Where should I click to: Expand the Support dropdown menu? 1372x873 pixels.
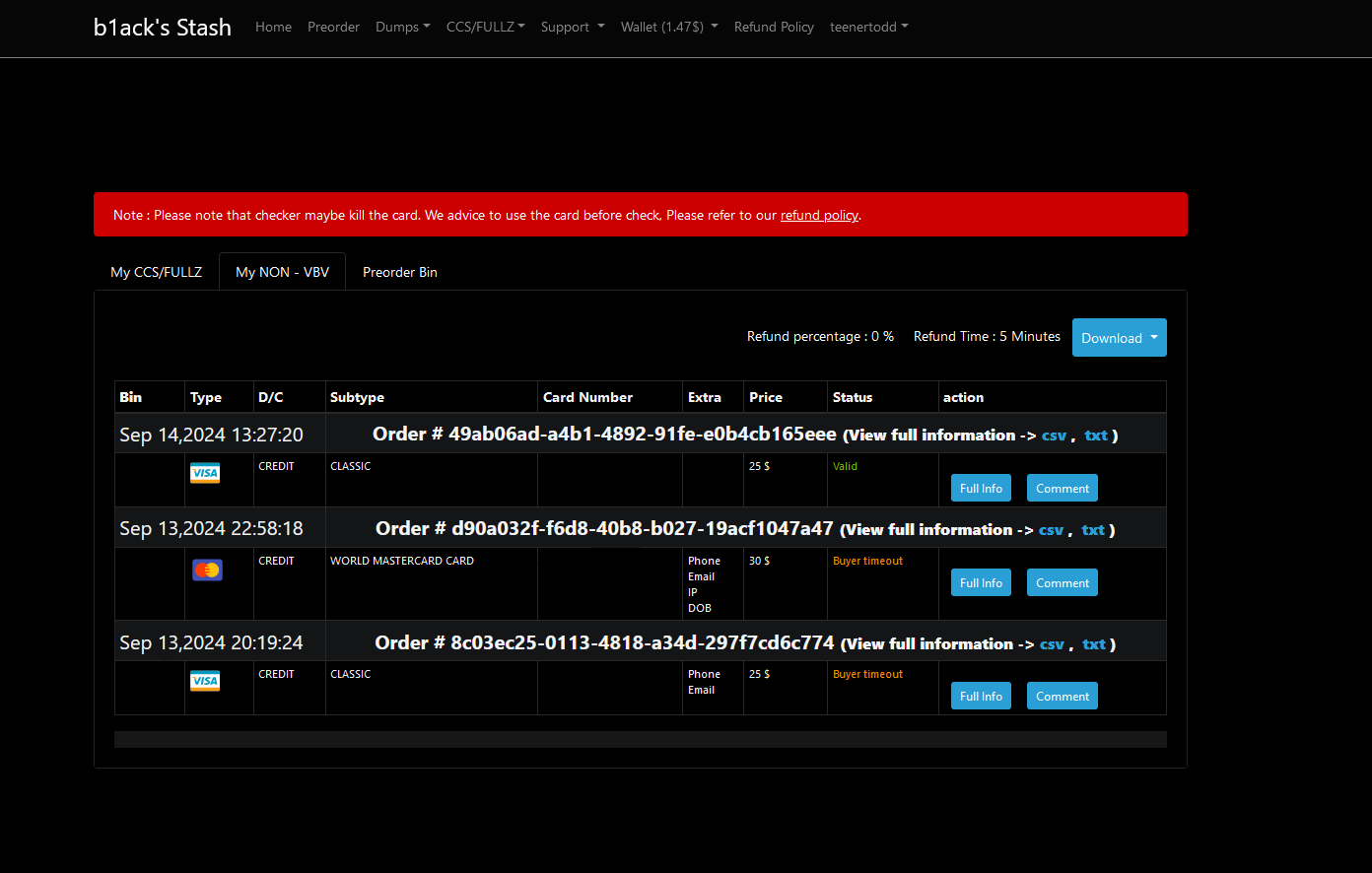coord(572,27)
